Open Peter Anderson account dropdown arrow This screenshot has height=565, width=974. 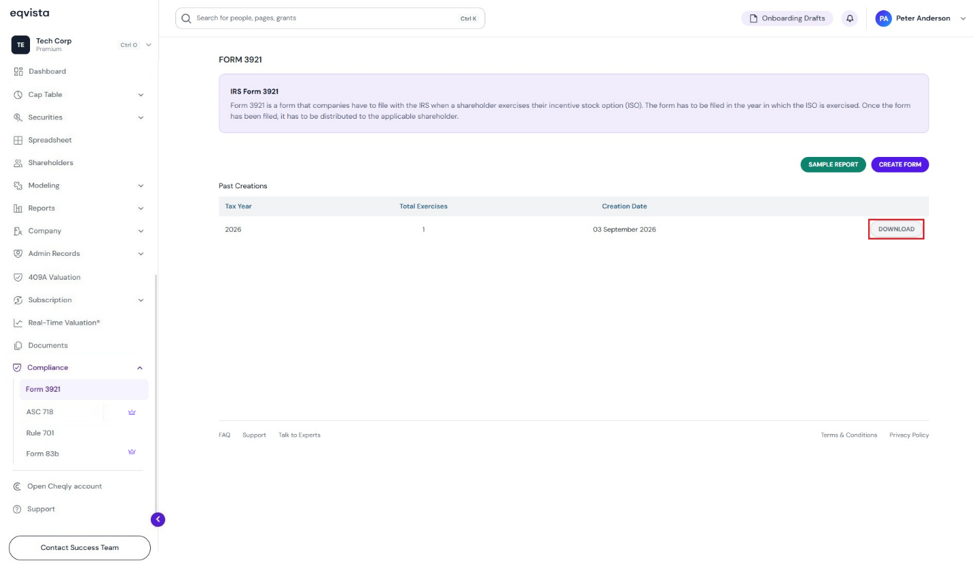(x=963, y=19)
